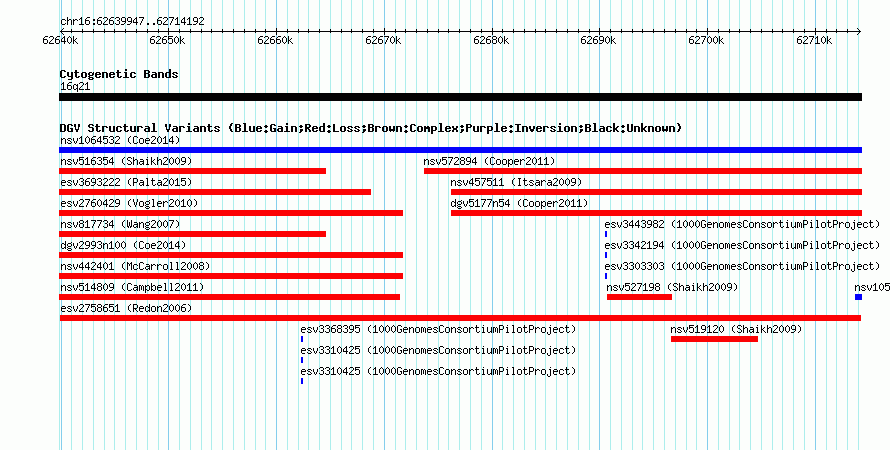
Task: Open the nsv1064532 (Coe2014) label
Action: (x=120, y=140)
